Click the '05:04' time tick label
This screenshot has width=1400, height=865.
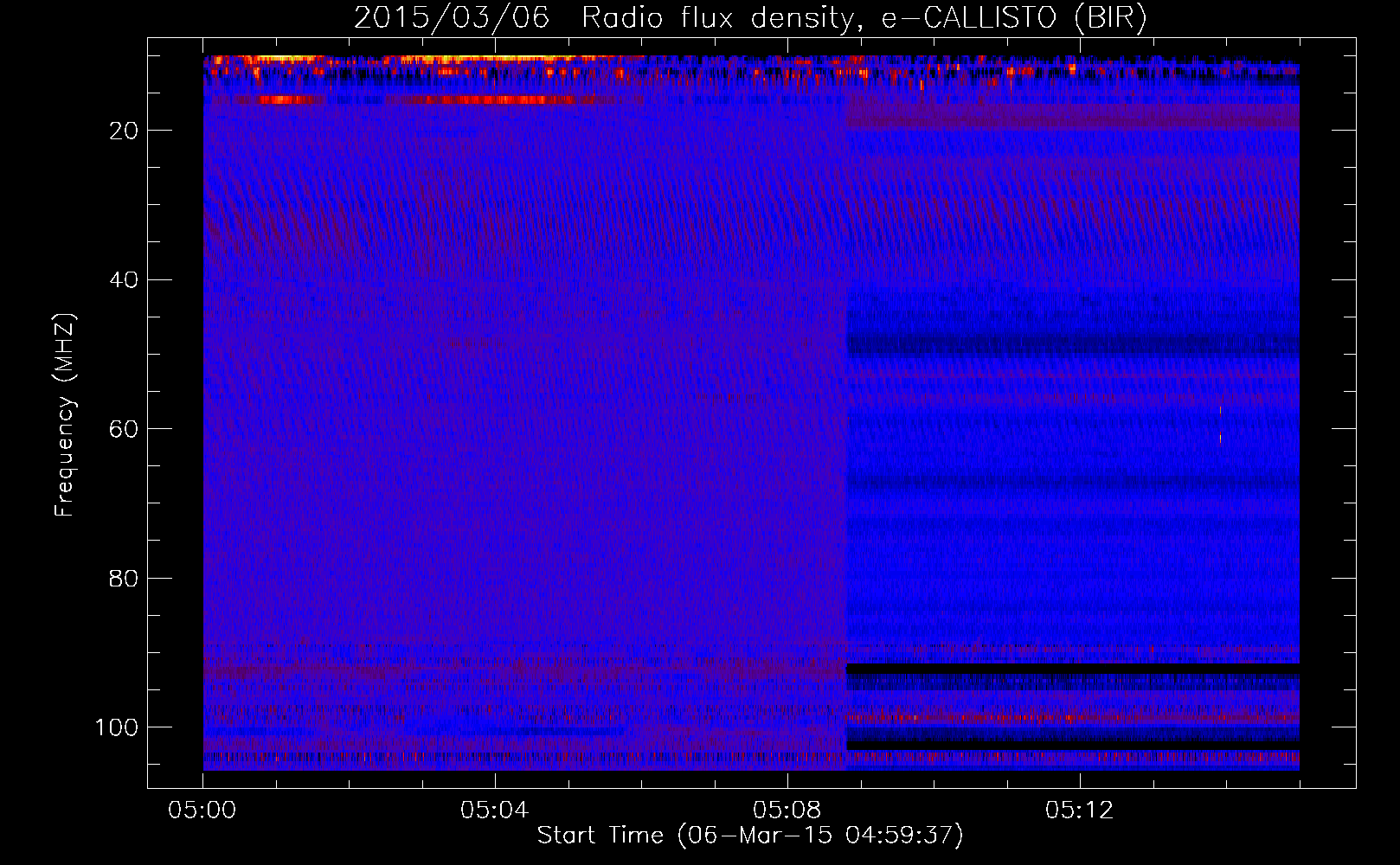pos(495,811)
